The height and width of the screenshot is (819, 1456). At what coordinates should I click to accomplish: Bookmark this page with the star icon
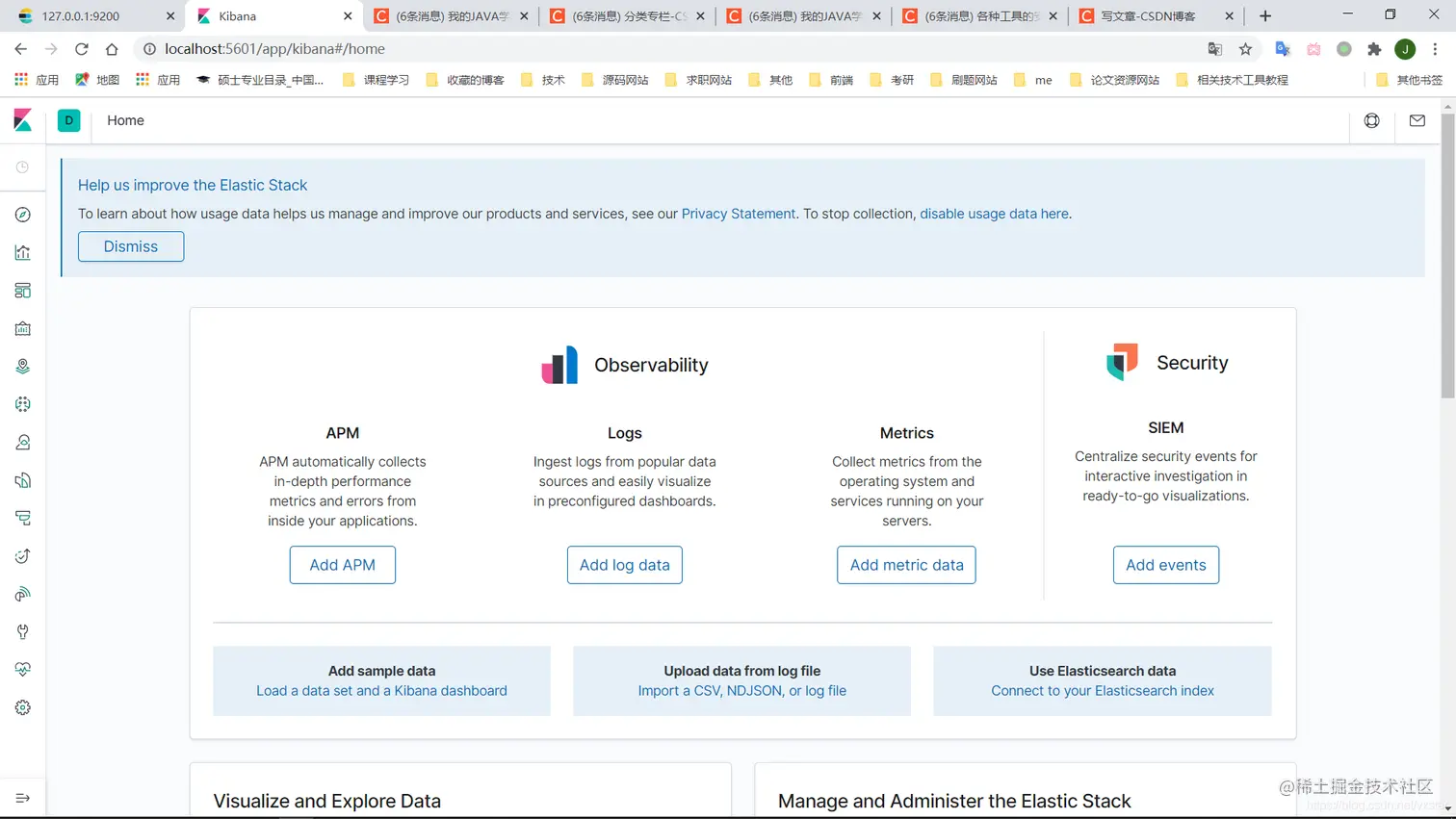(x=1245, y=49)
